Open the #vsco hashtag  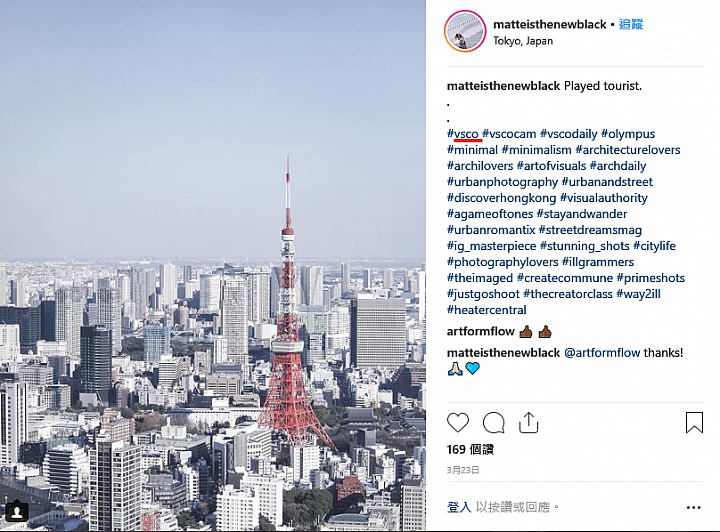tap(463, 134)
